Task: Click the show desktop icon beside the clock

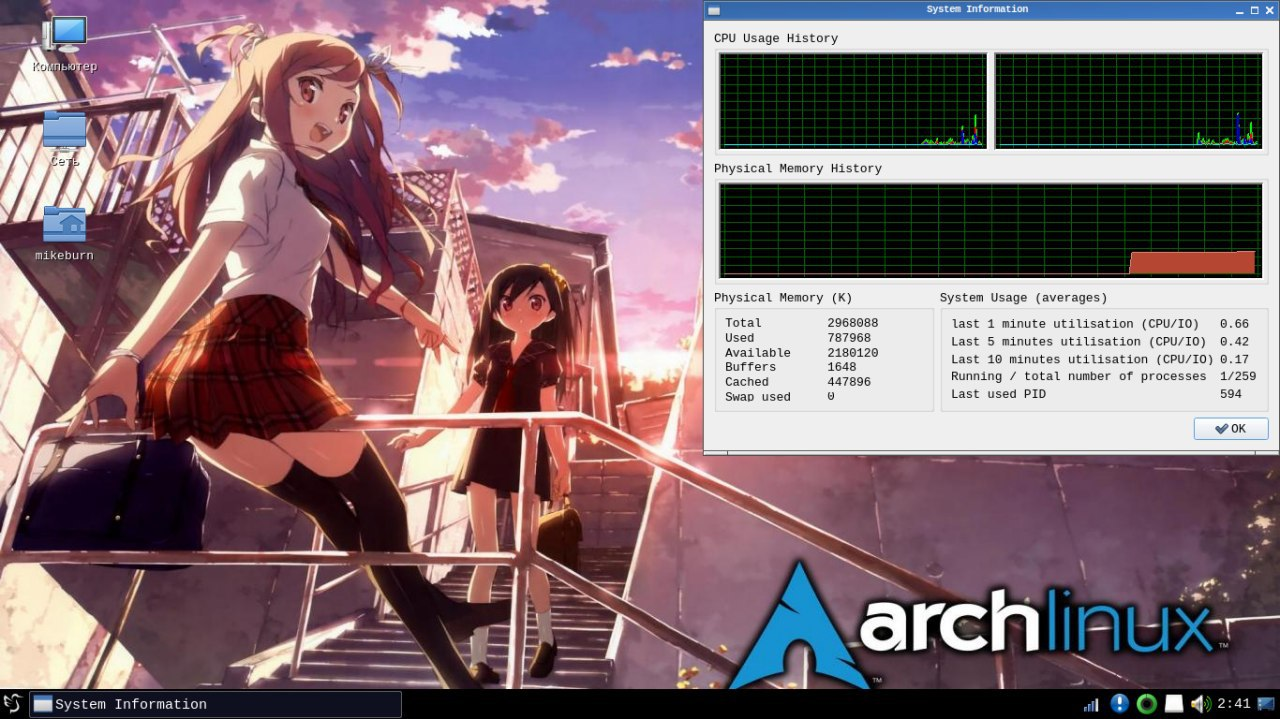Action: pos(1266,704)
